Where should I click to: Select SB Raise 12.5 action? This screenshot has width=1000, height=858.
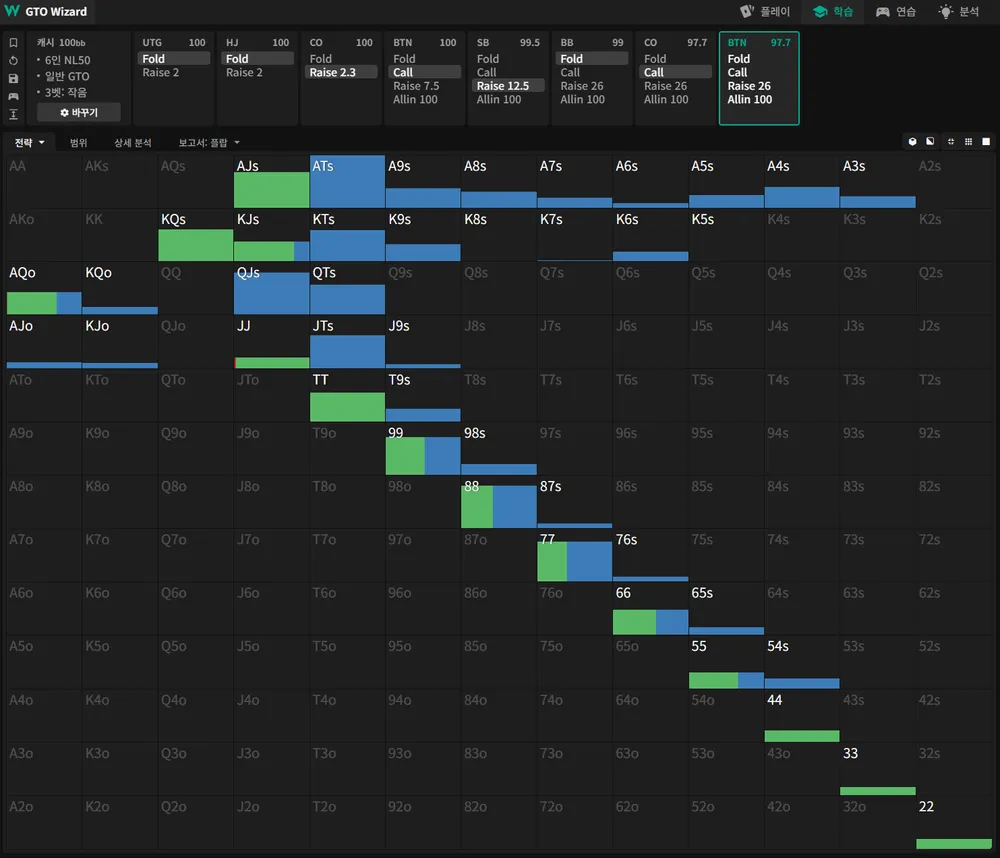(508, 86)
